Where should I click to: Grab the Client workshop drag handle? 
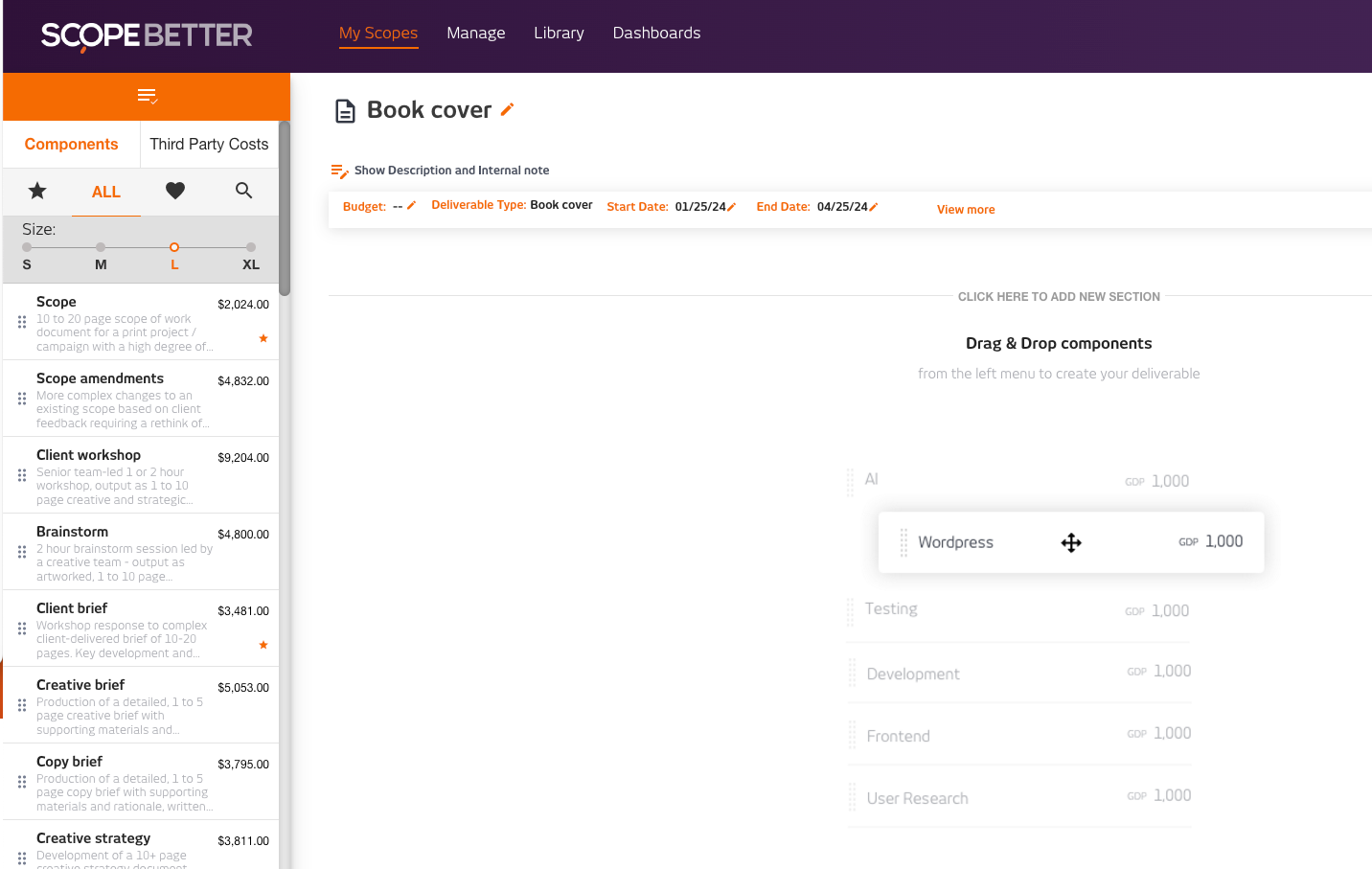click(22, 475)
